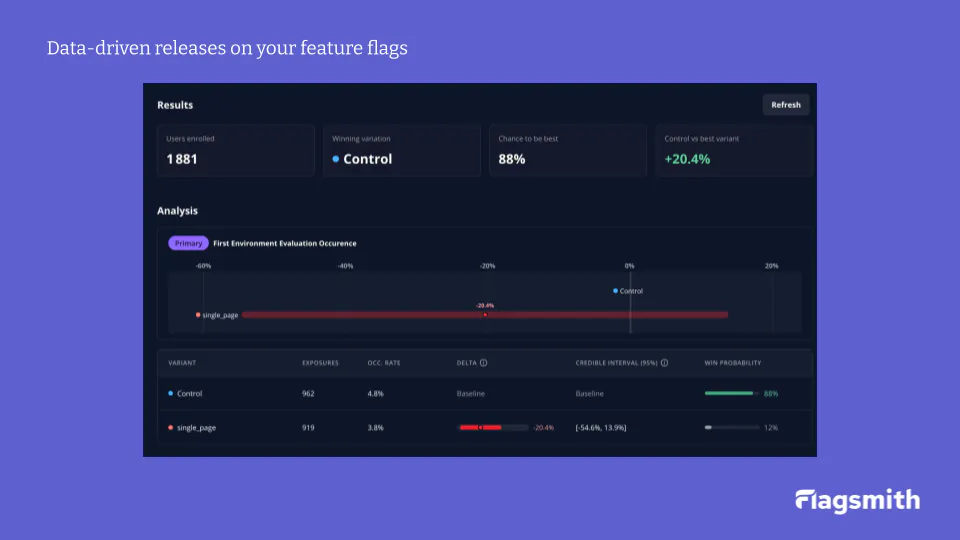Click the 88% win probability for Control

(771, 394)
